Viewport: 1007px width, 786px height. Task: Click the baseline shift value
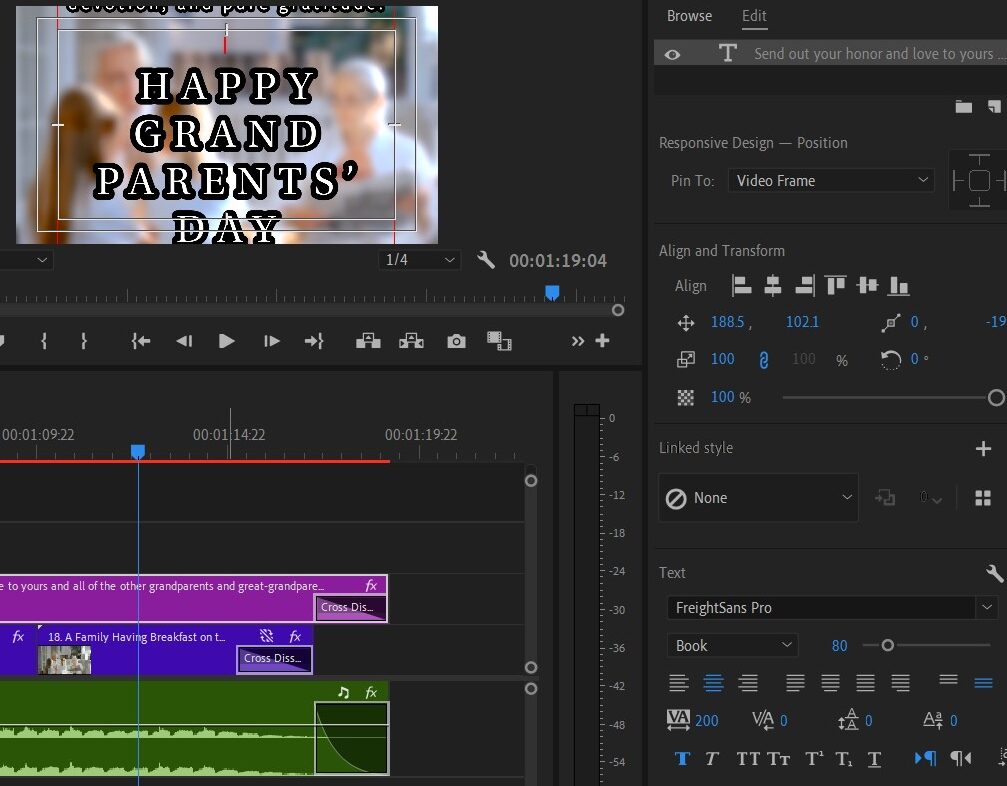pyautogui.click(x=954, y=720)
